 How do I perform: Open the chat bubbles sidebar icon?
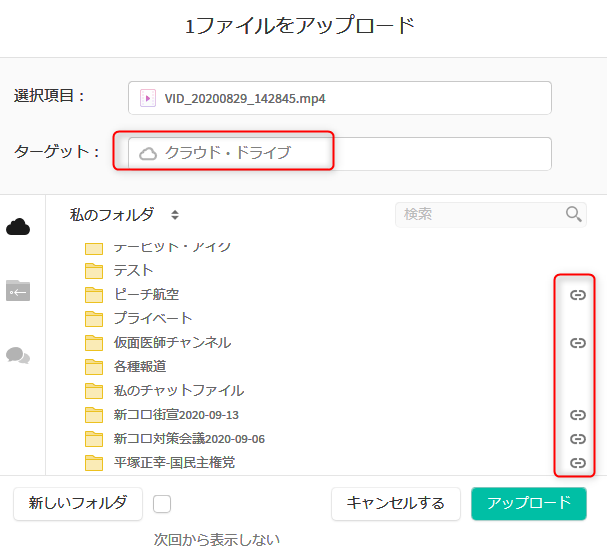[x=18, y=355]
